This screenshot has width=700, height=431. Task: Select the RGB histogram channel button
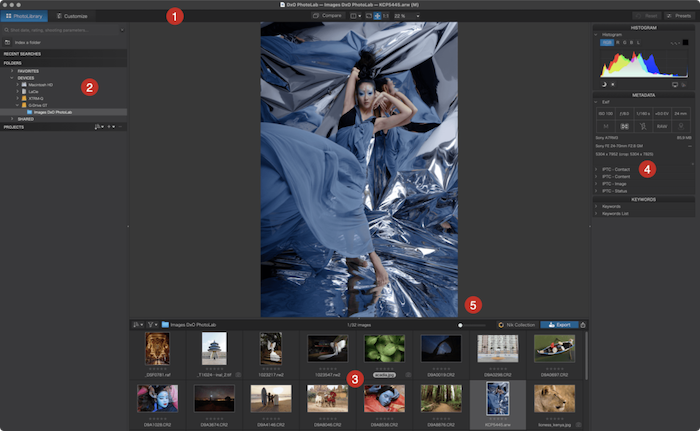(607, 43)
